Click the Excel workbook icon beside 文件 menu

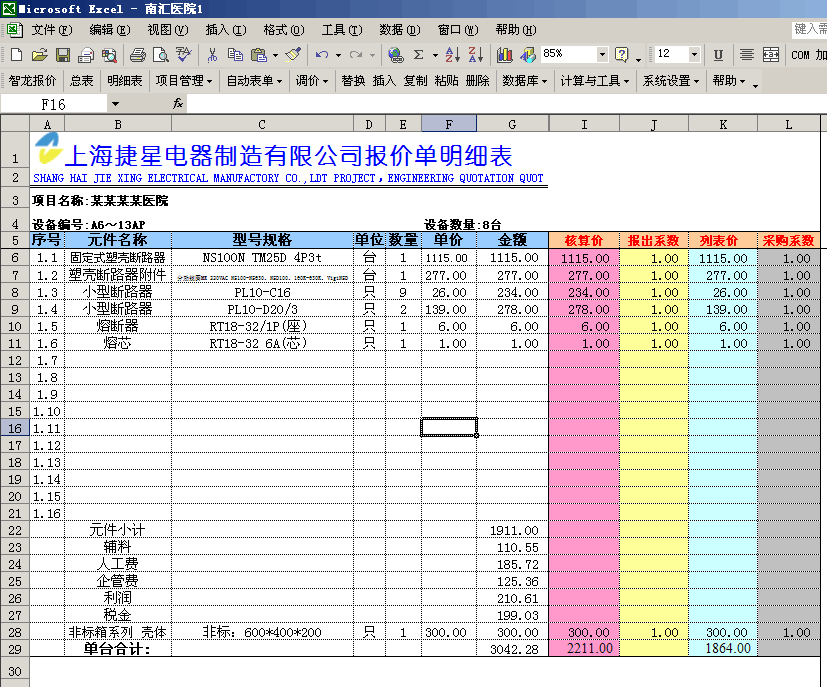(15, 30)
